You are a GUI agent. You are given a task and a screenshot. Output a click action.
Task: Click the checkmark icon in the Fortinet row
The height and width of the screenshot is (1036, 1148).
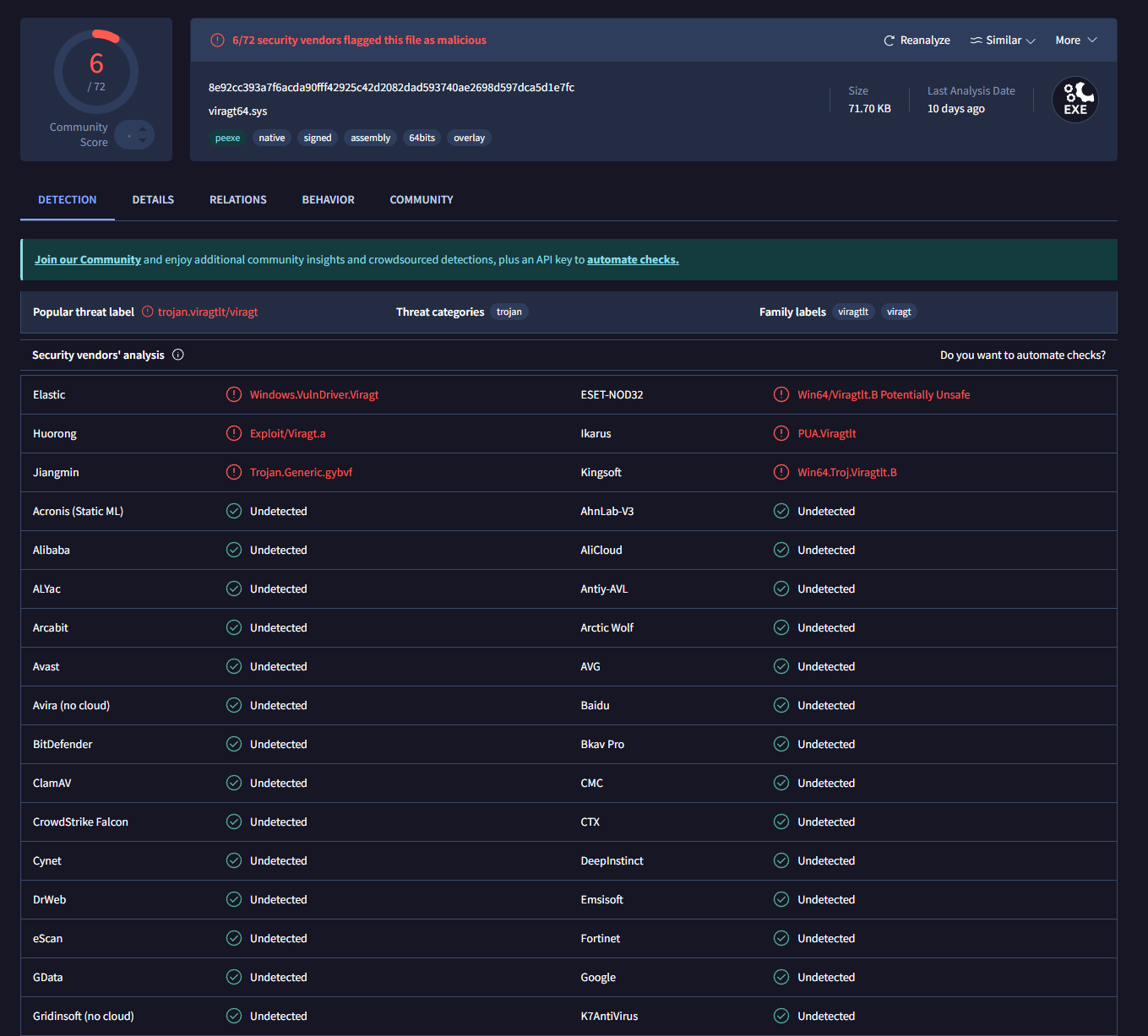[x=781, y=938]
